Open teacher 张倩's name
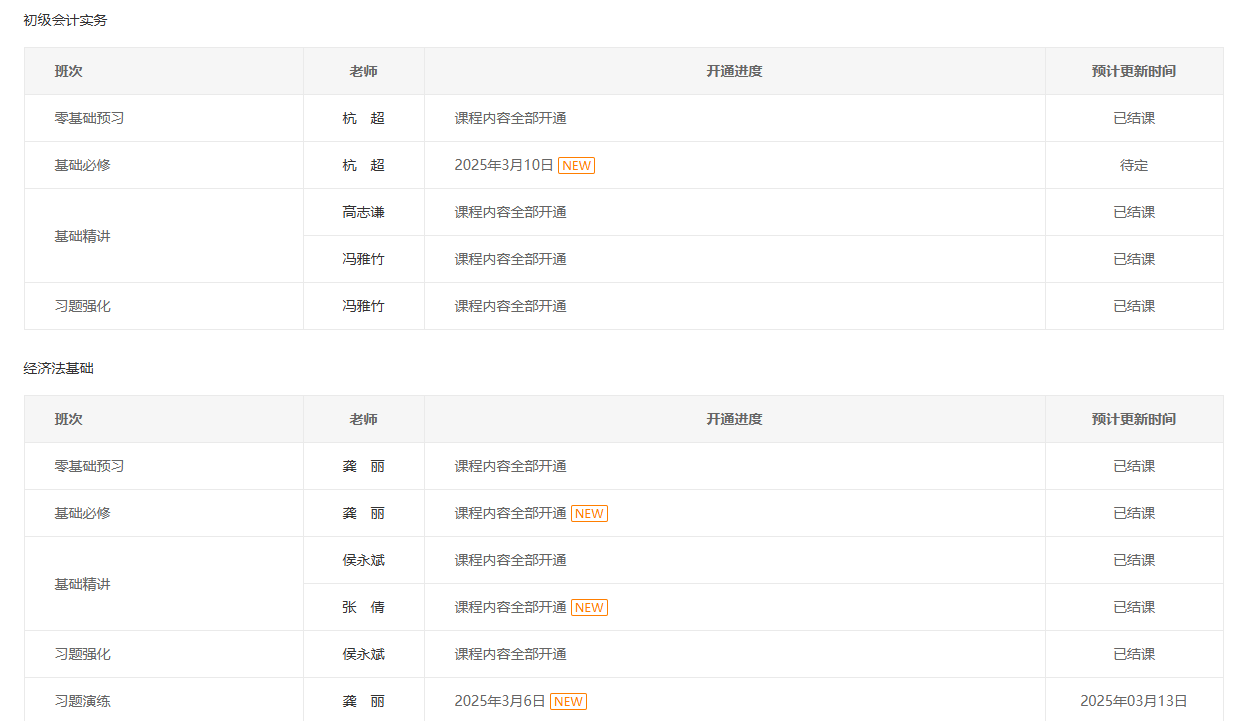 363,607
